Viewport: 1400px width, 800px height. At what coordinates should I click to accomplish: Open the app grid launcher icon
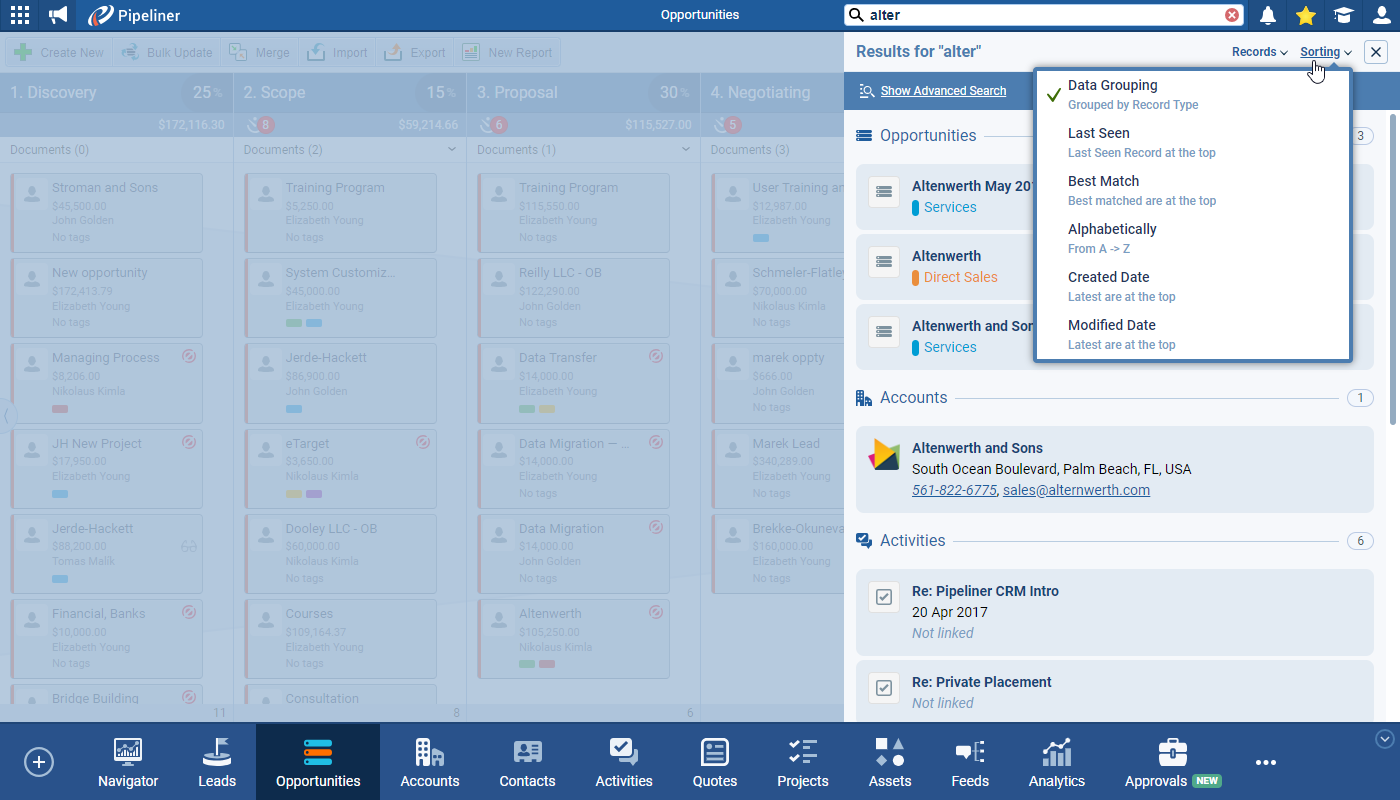(x=20, y=15)
